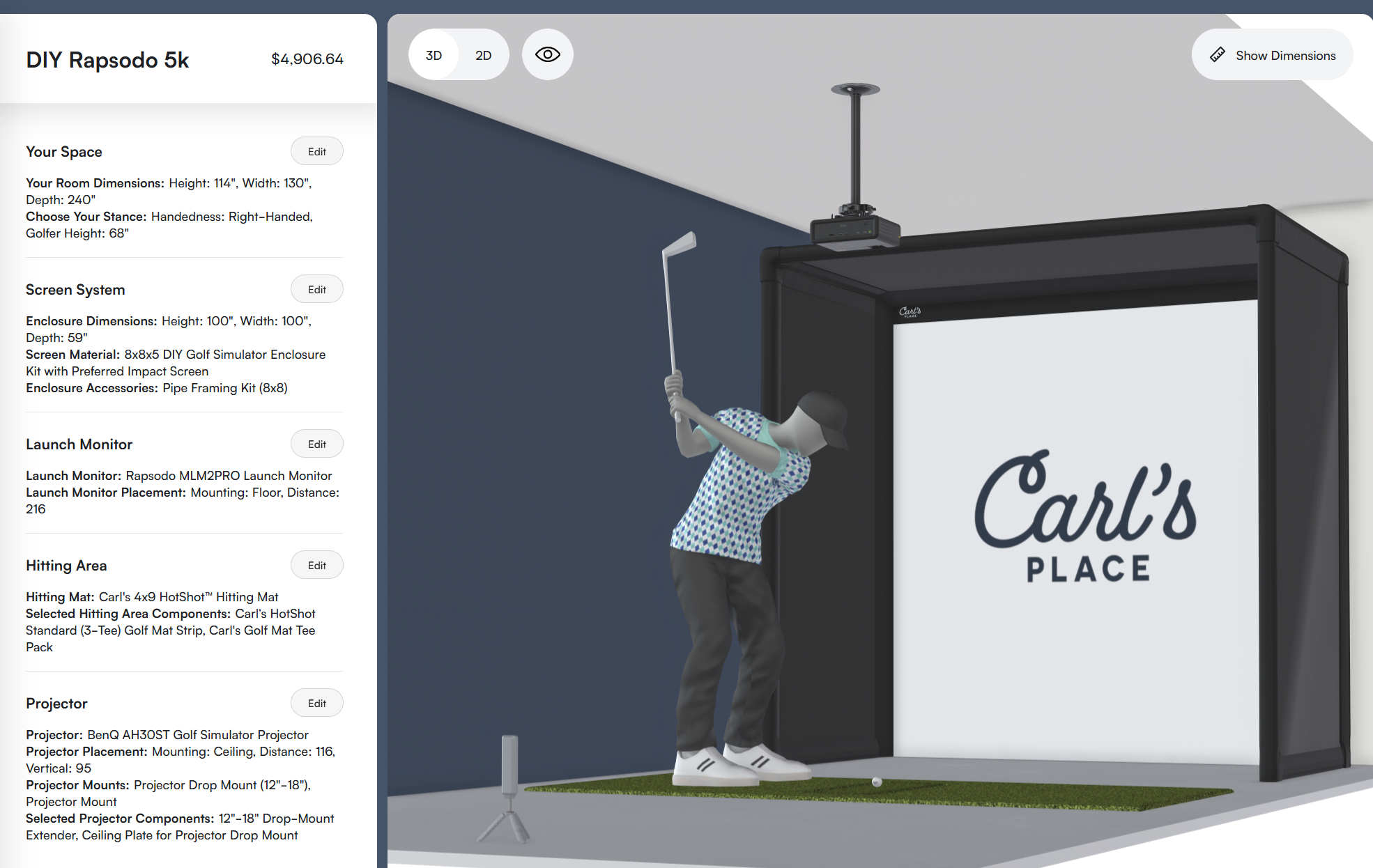Click Carl's 4x9 HotShot Hitting Mat text
Screen dimensions: 1373x868
pyautogui.click(x=188, y=597)
